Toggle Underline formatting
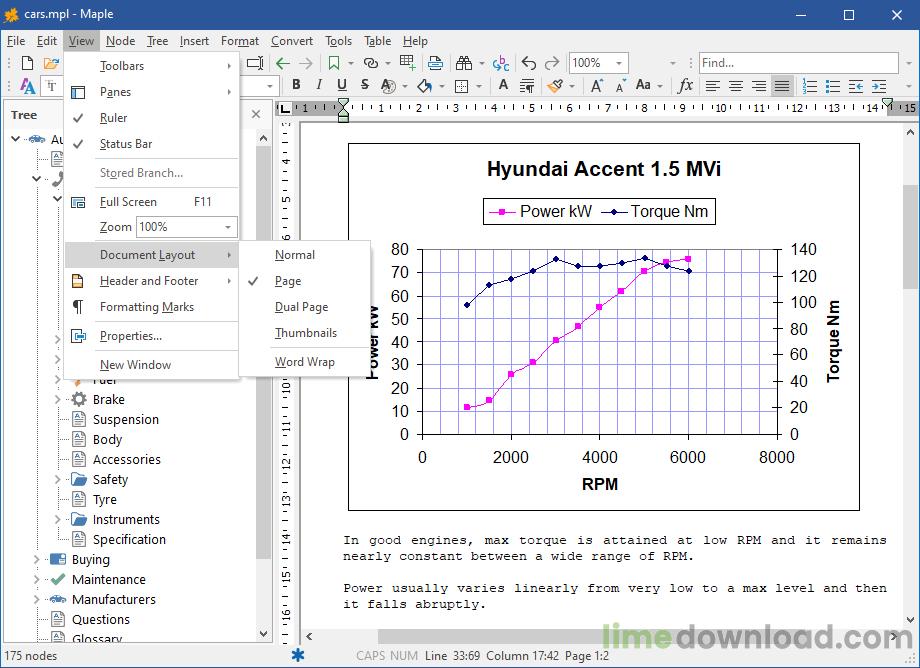This screenshot has width=920, height=668. click(x=342, y=86)
